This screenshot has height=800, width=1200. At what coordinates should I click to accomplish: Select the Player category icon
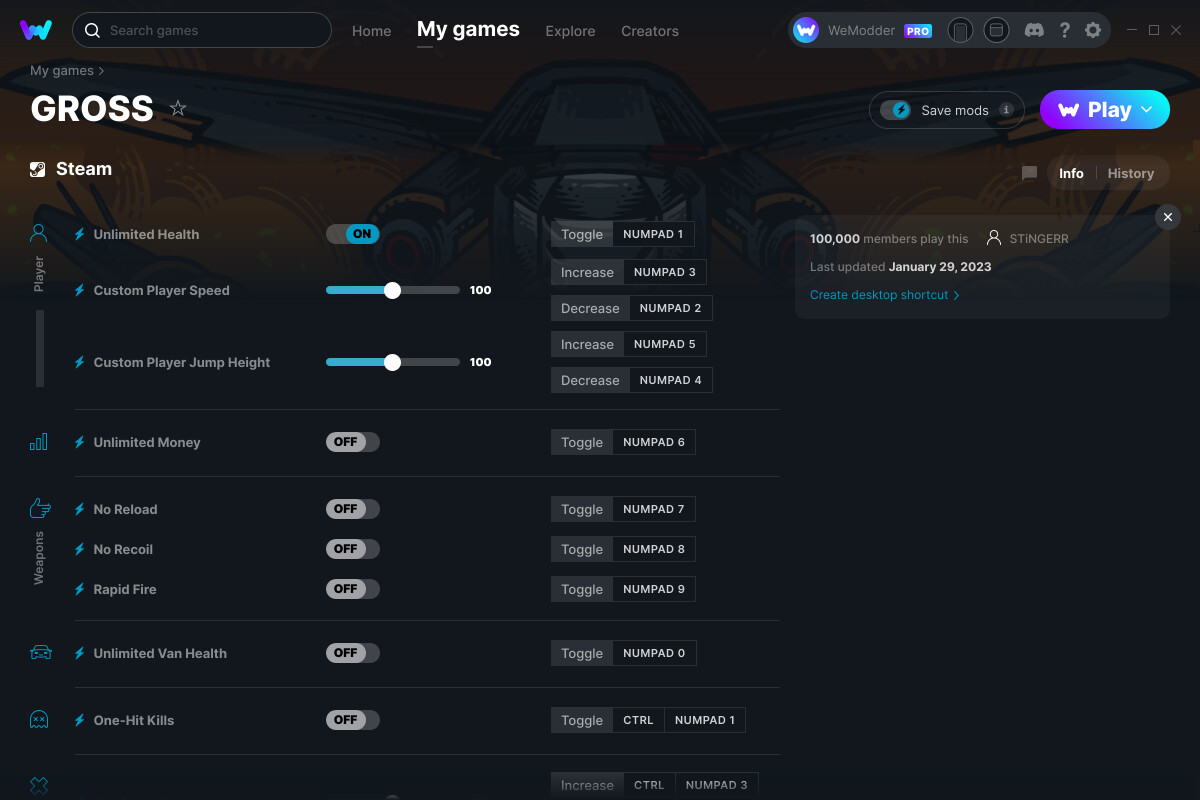coord(39,233)
